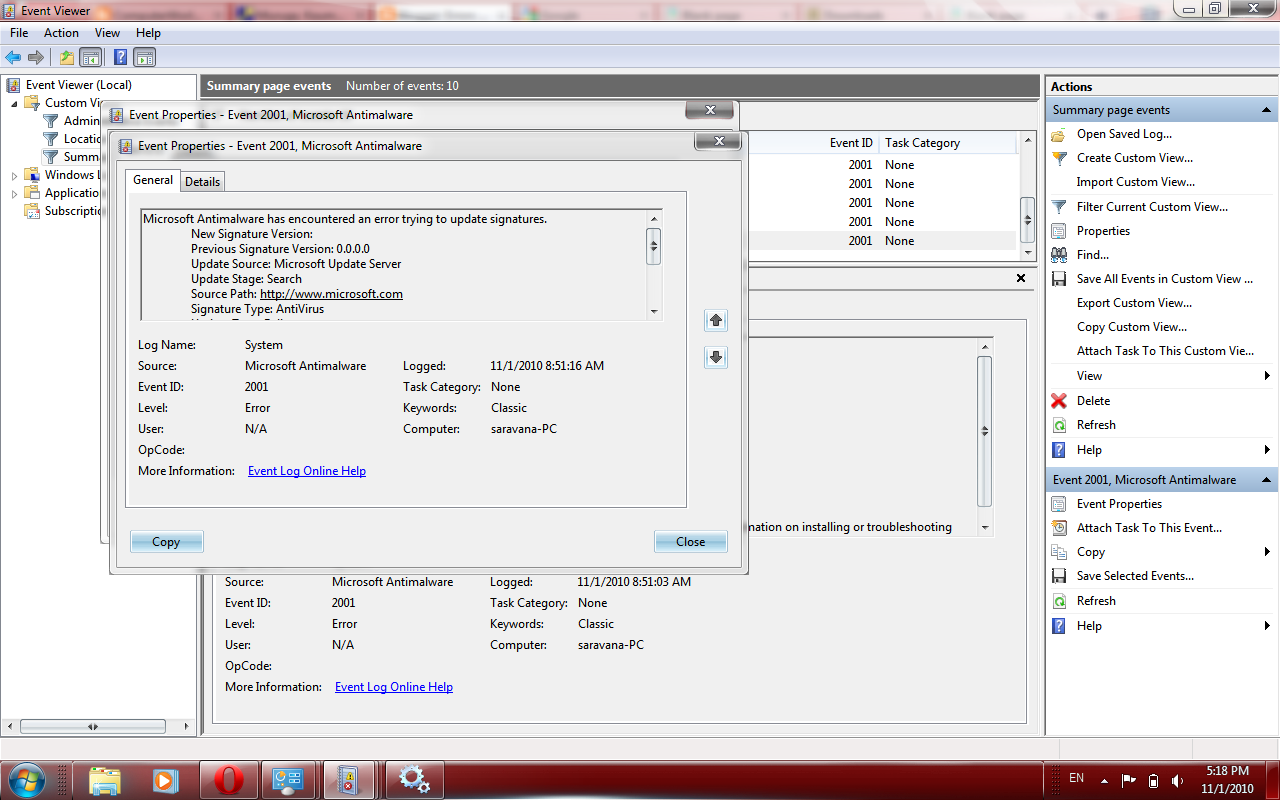Click the volume speaker tray icon
This screenshot has height=800, width=1280.
(1177, 781)
